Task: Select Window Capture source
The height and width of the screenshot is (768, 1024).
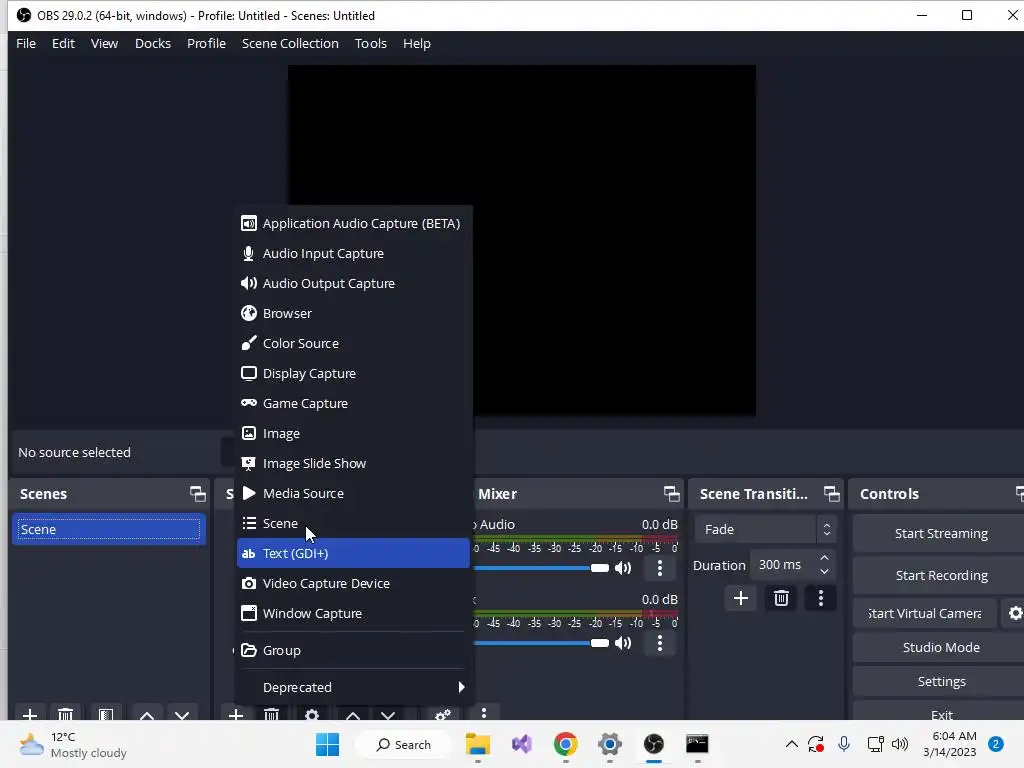Action: tap(353, 613)
